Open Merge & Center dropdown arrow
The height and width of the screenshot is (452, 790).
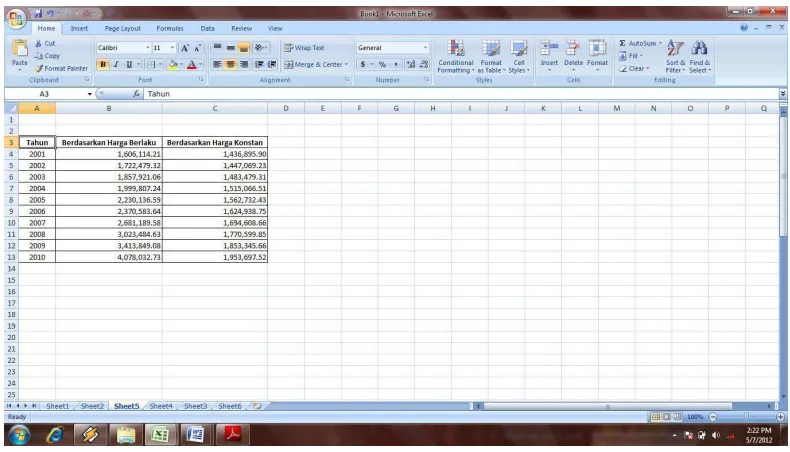tap(347, 64)
